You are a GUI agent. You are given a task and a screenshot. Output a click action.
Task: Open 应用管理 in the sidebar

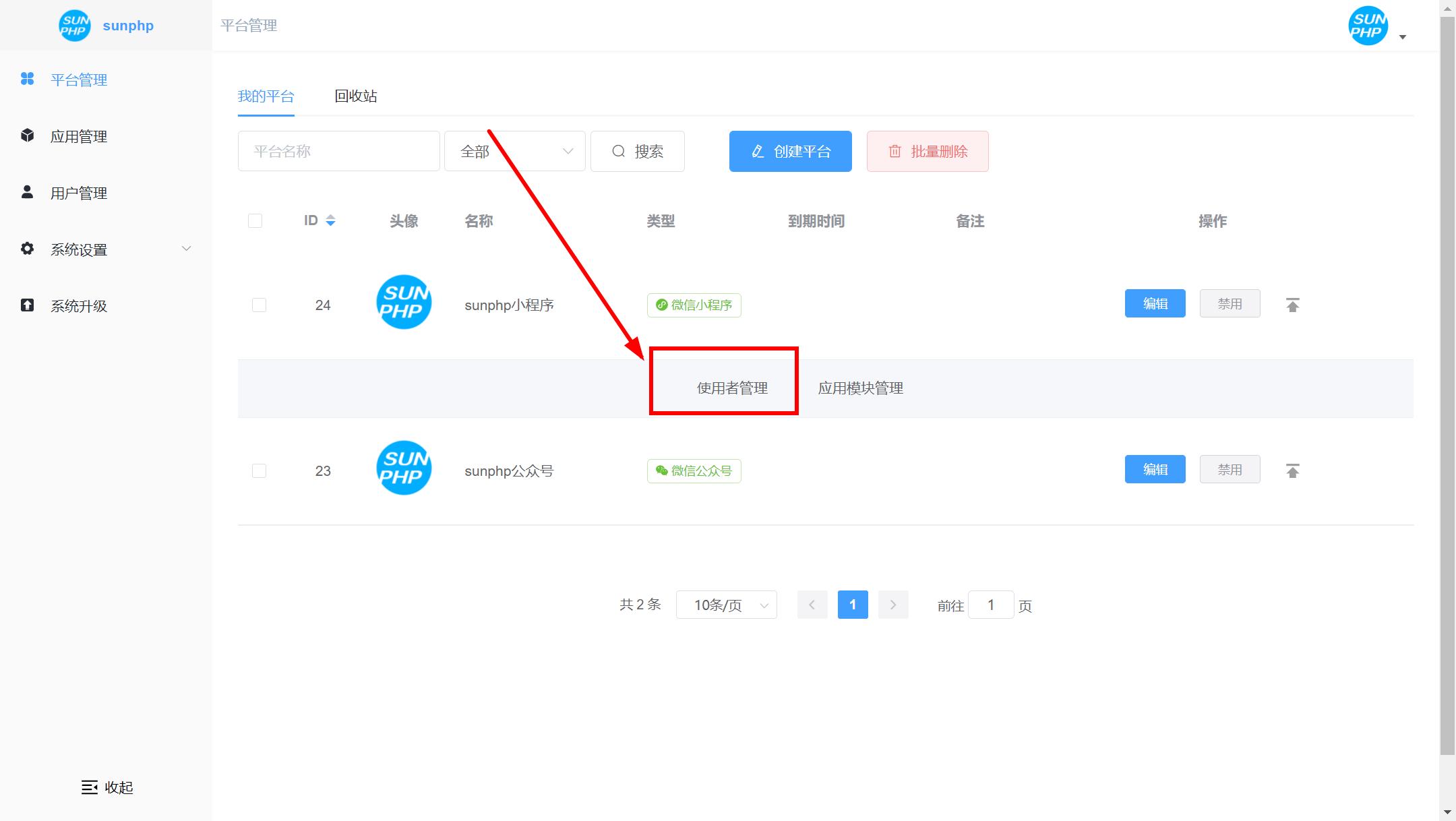[79, 136]
